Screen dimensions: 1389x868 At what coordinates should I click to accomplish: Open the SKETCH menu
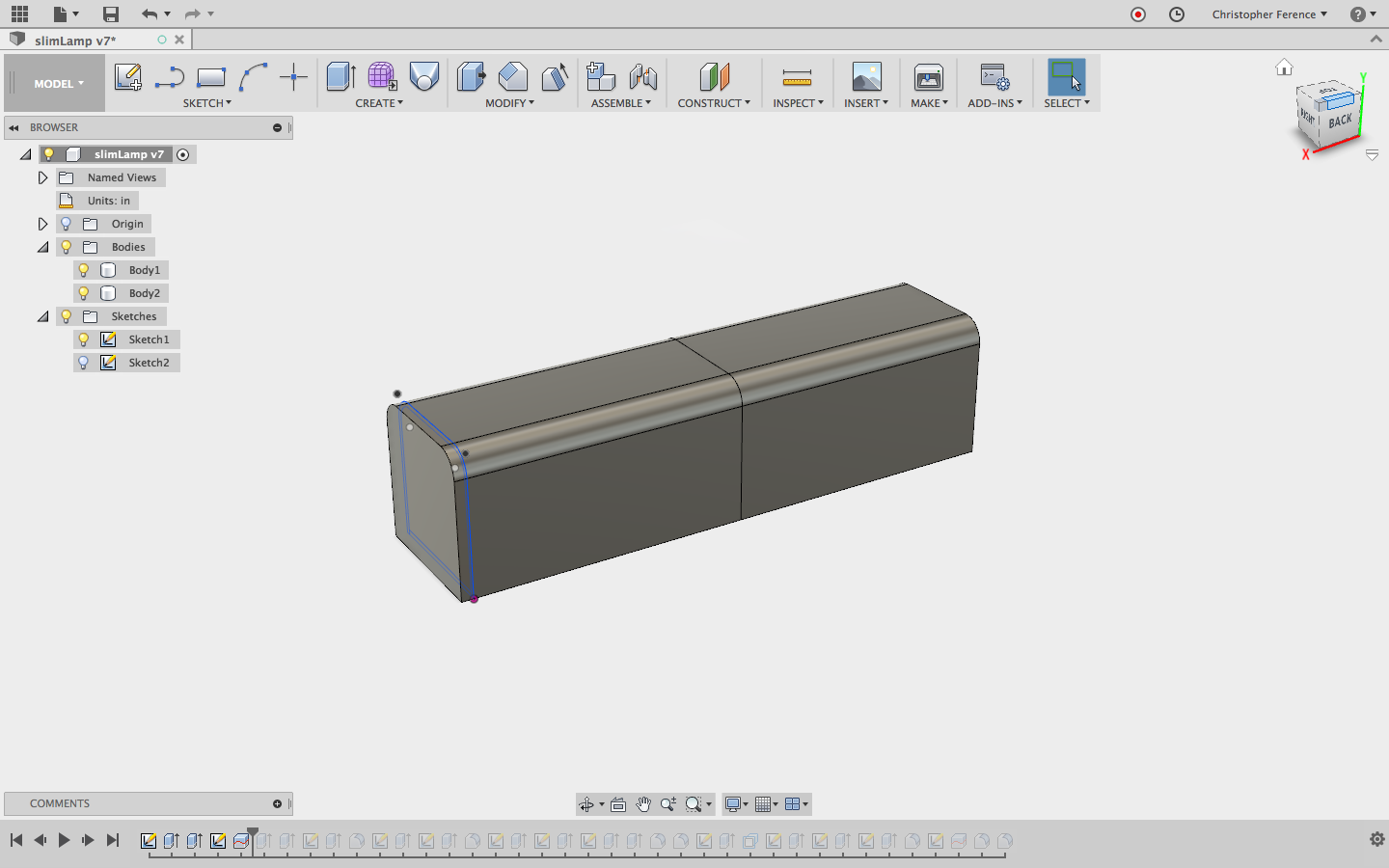207,103
